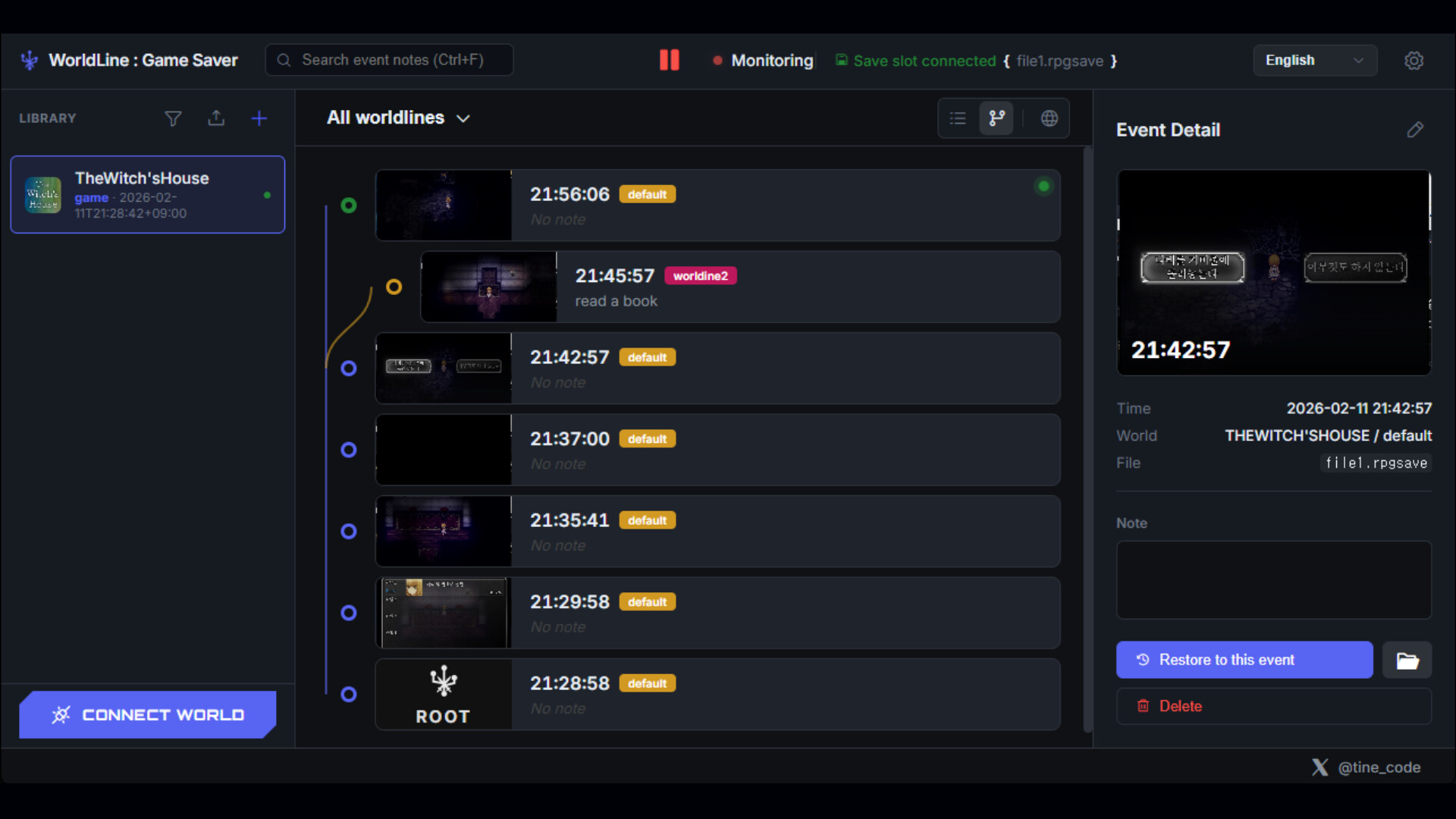
Task: Switch to the list view tab
Action: click(x=958, y=118)
